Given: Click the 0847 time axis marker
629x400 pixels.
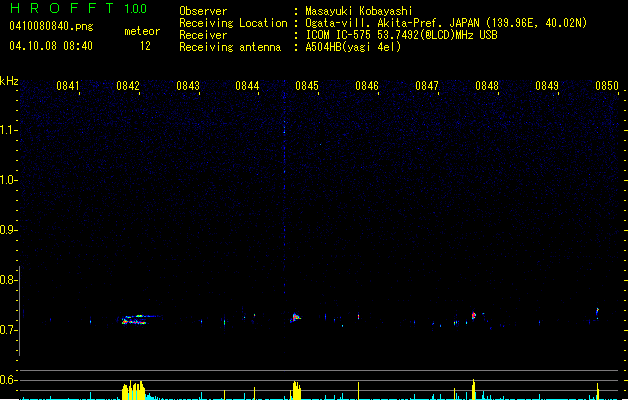Looking at the screenshot, I should (427, 86).
